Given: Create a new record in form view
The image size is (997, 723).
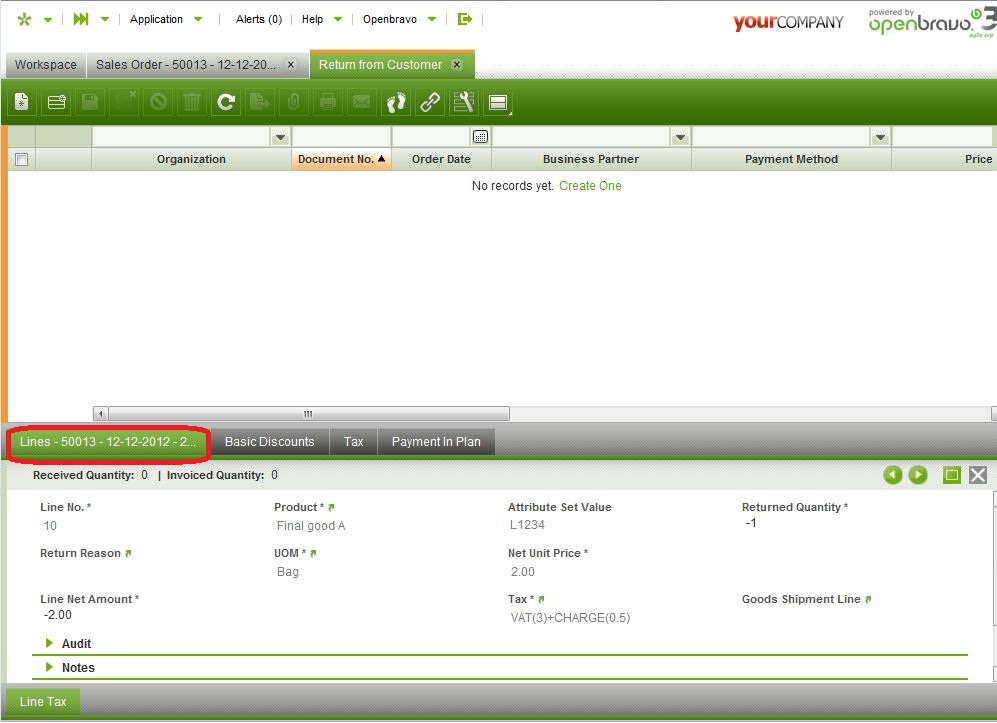Looking at the screenshot, I should click(23, 102).
